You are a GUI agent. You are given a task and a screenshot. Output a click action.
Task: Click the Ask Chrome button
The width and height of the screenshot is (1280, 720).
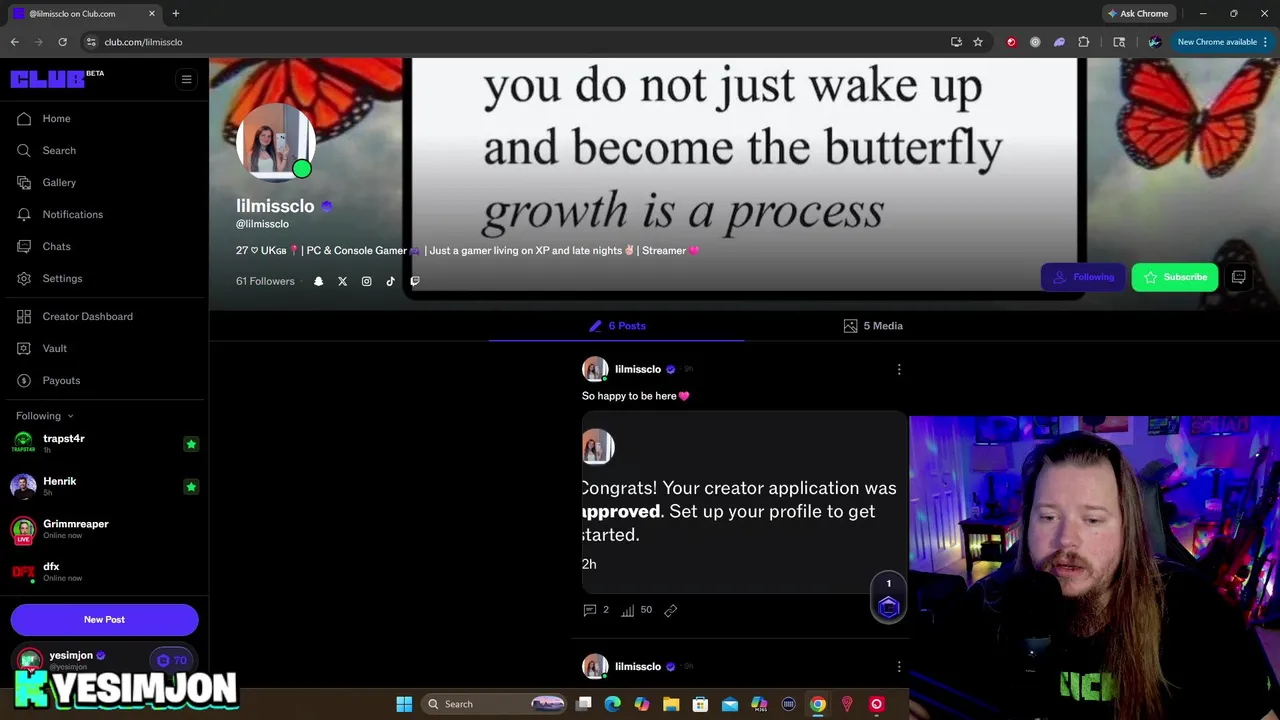pos(1138,14)
